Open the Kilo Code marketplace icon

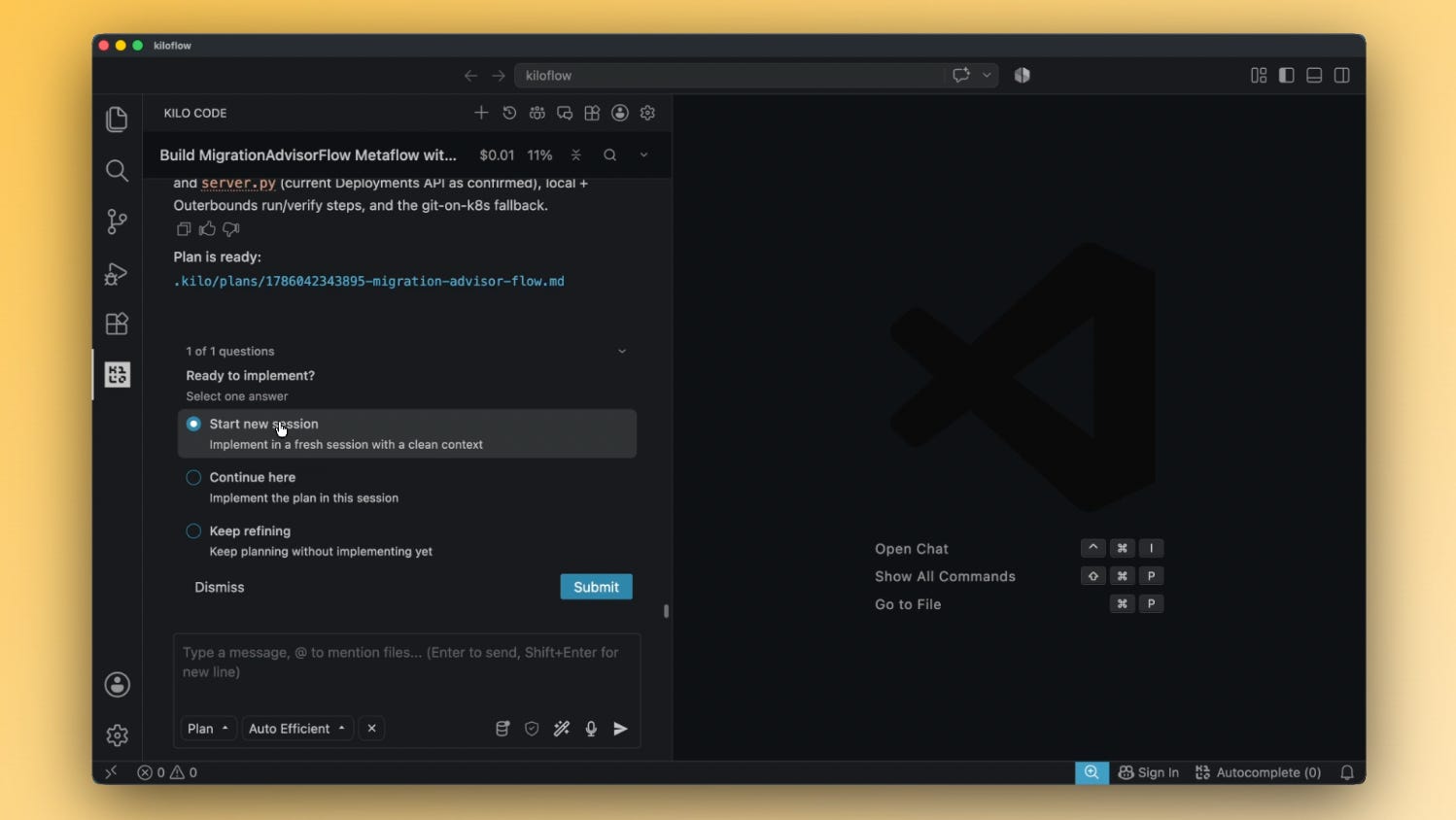[x=592, y=113]
